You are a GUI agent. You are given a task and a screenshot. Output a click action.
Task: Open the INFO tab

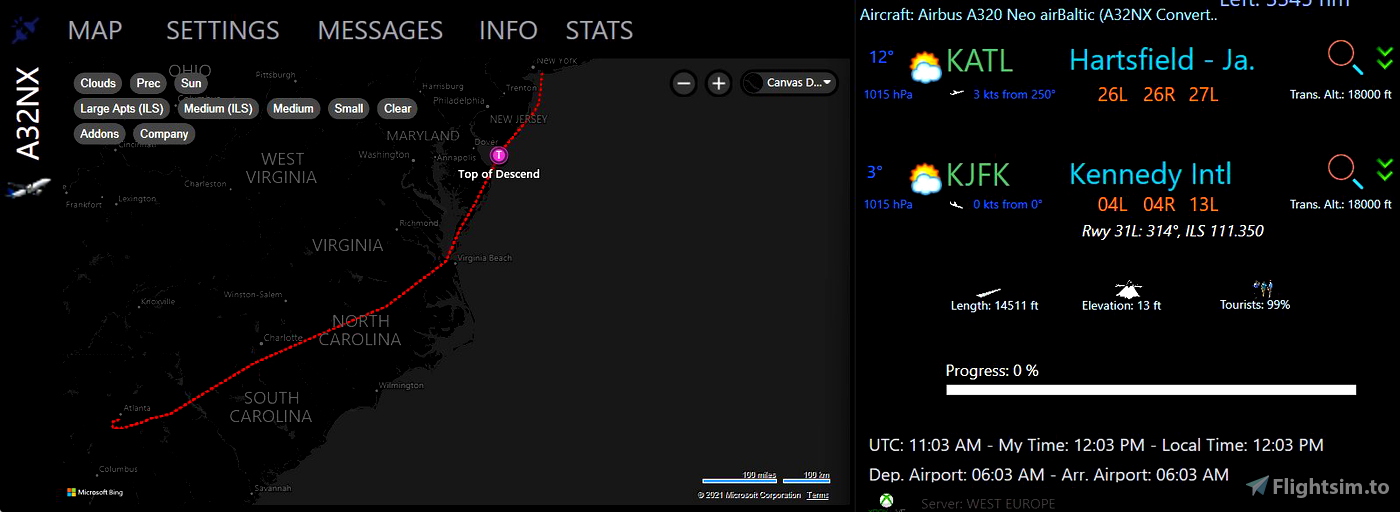(508, 30)
